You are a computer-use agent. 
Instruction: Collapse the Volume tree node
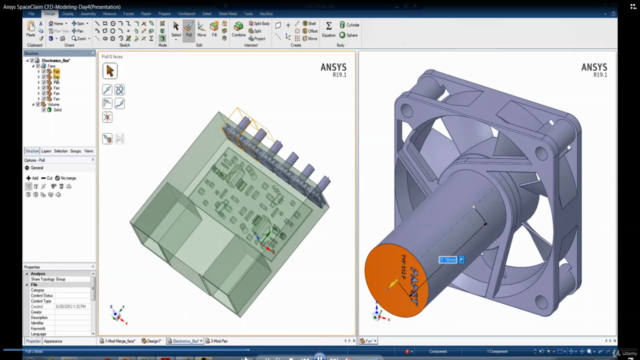tap(33, 104)
